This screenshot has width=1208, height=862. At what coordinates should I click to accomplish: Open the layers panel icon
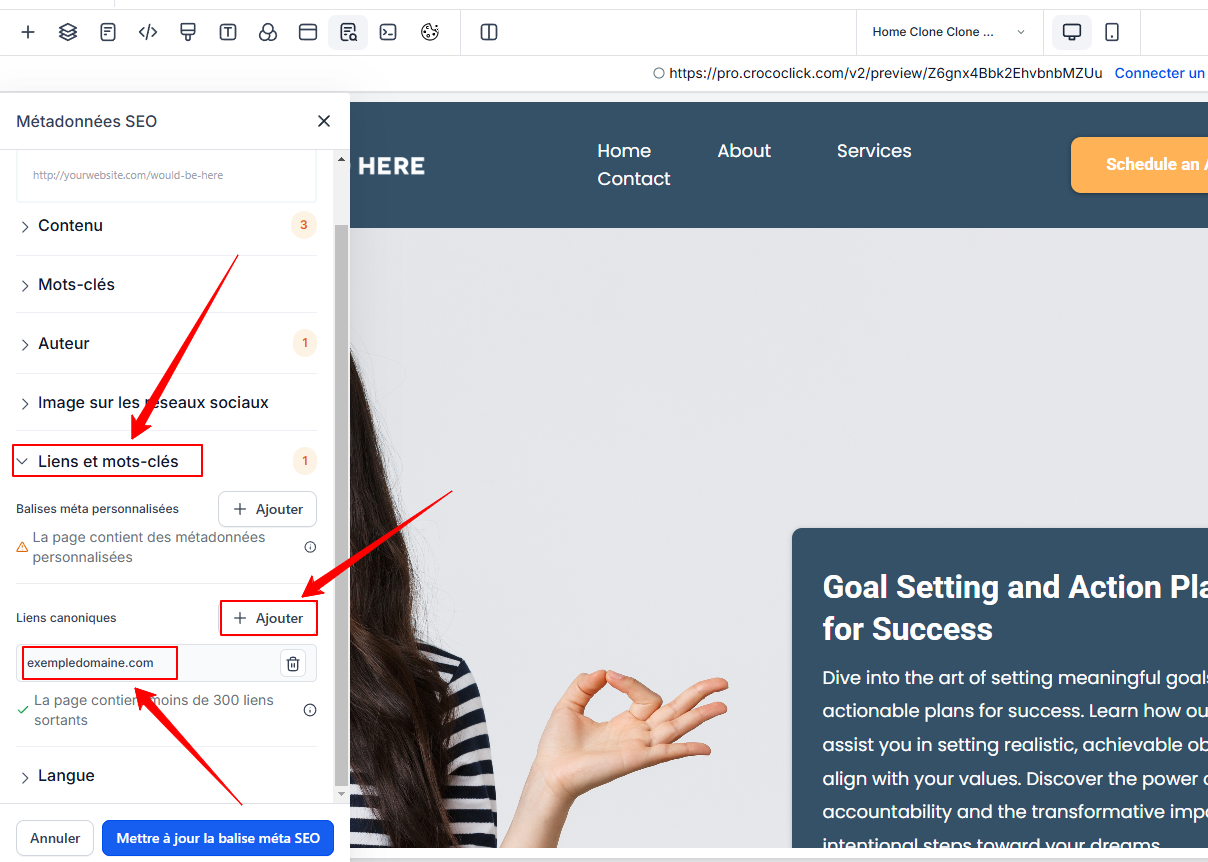click(68, 32)
